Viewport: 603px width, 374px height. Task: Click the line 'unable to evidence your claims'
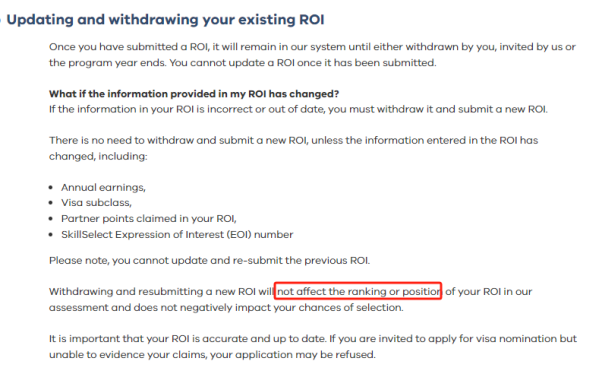[212, 354]
